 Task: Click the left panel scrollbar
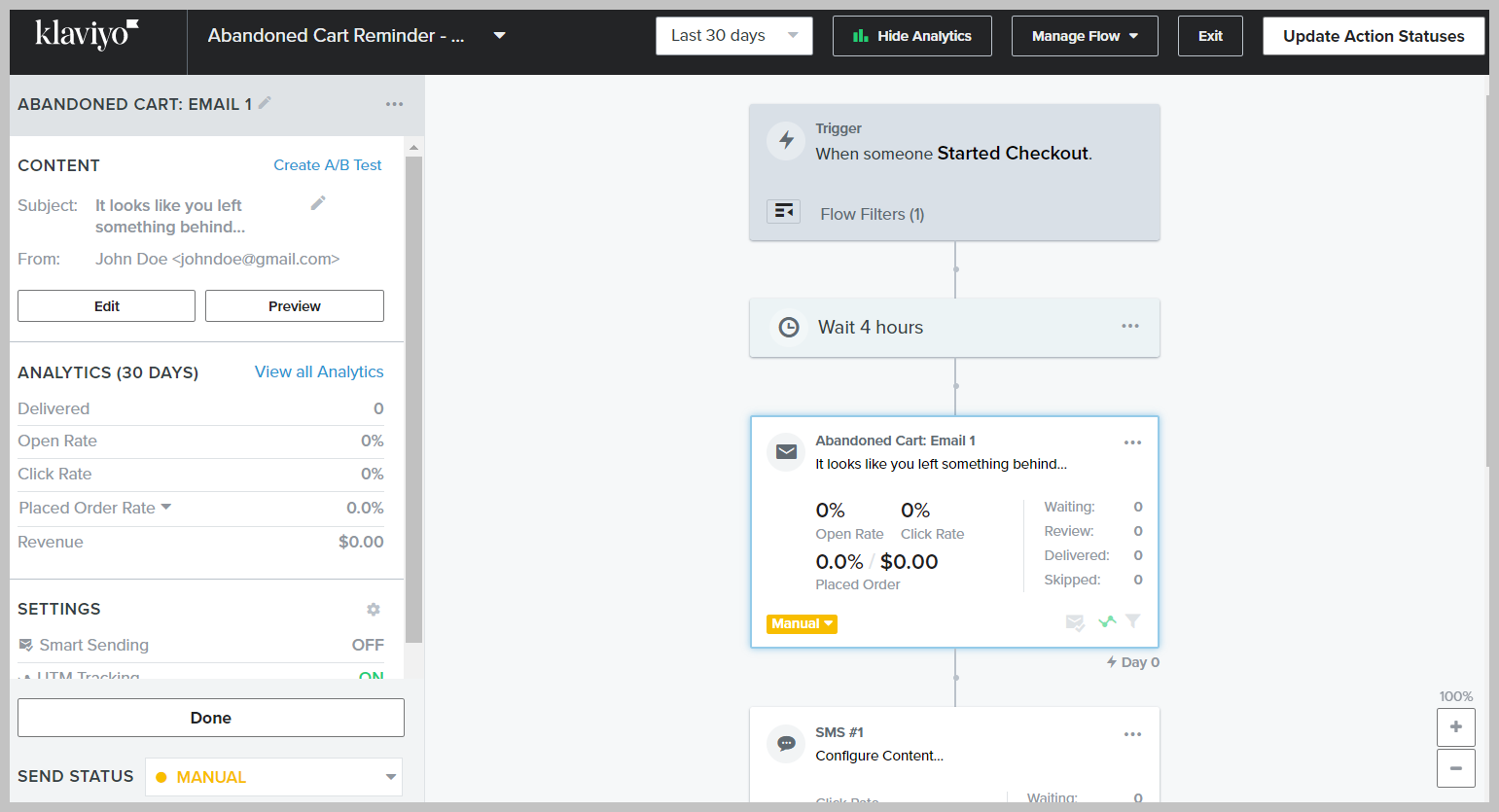413,399
